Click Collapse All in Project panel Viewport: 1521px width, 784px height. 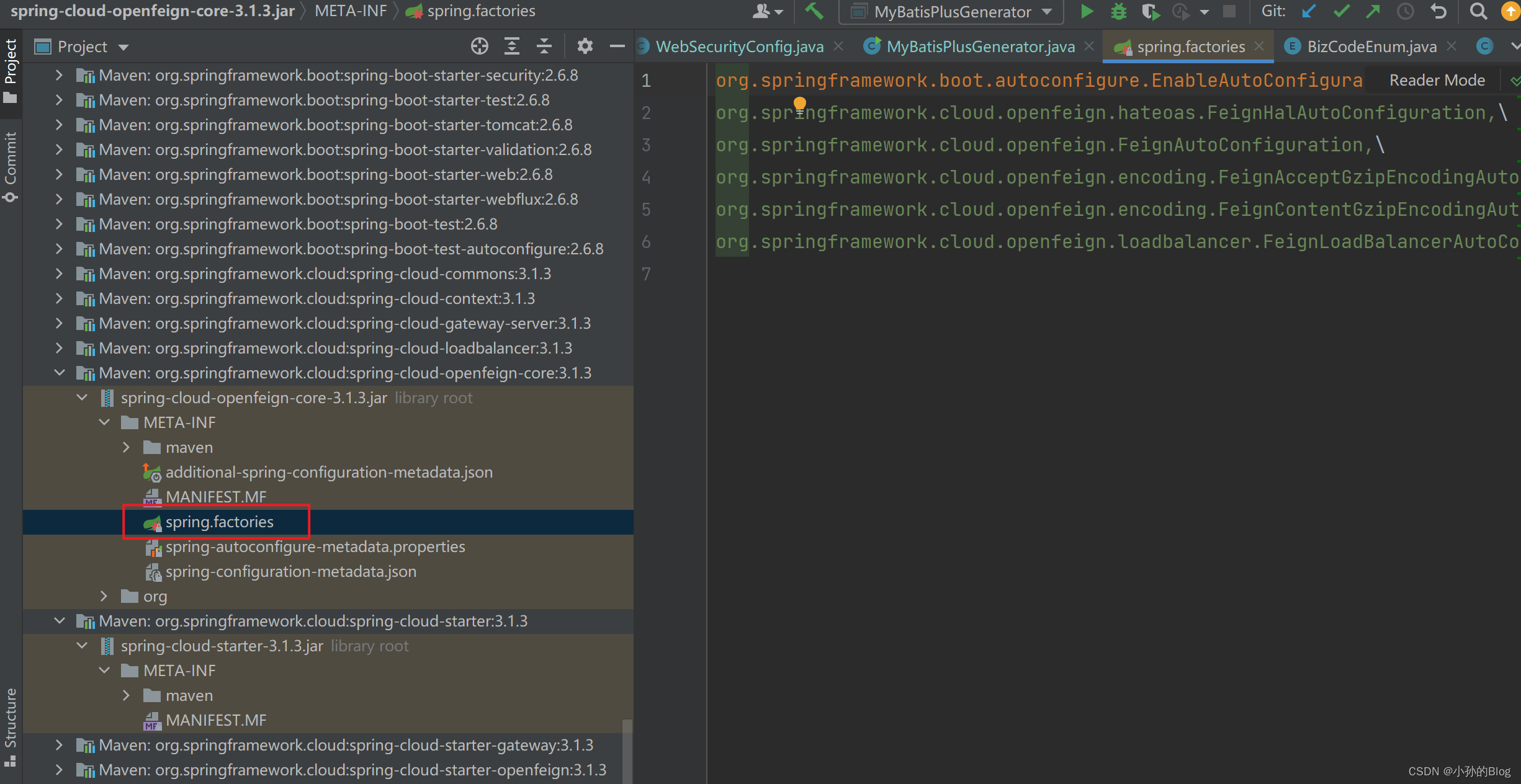(x=544, y=46)
